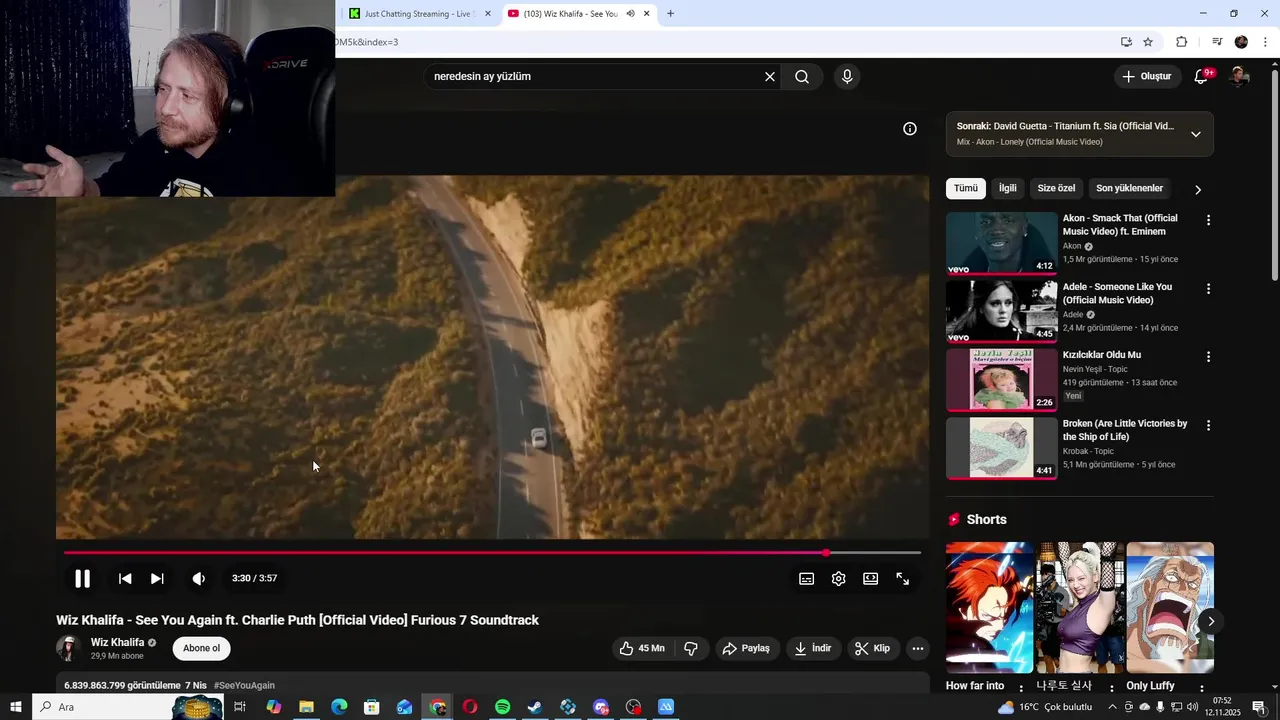Open options for Adele Someone Like You
The image size is (1280, 720).
pyautogui.click(x=1208, y=289)
